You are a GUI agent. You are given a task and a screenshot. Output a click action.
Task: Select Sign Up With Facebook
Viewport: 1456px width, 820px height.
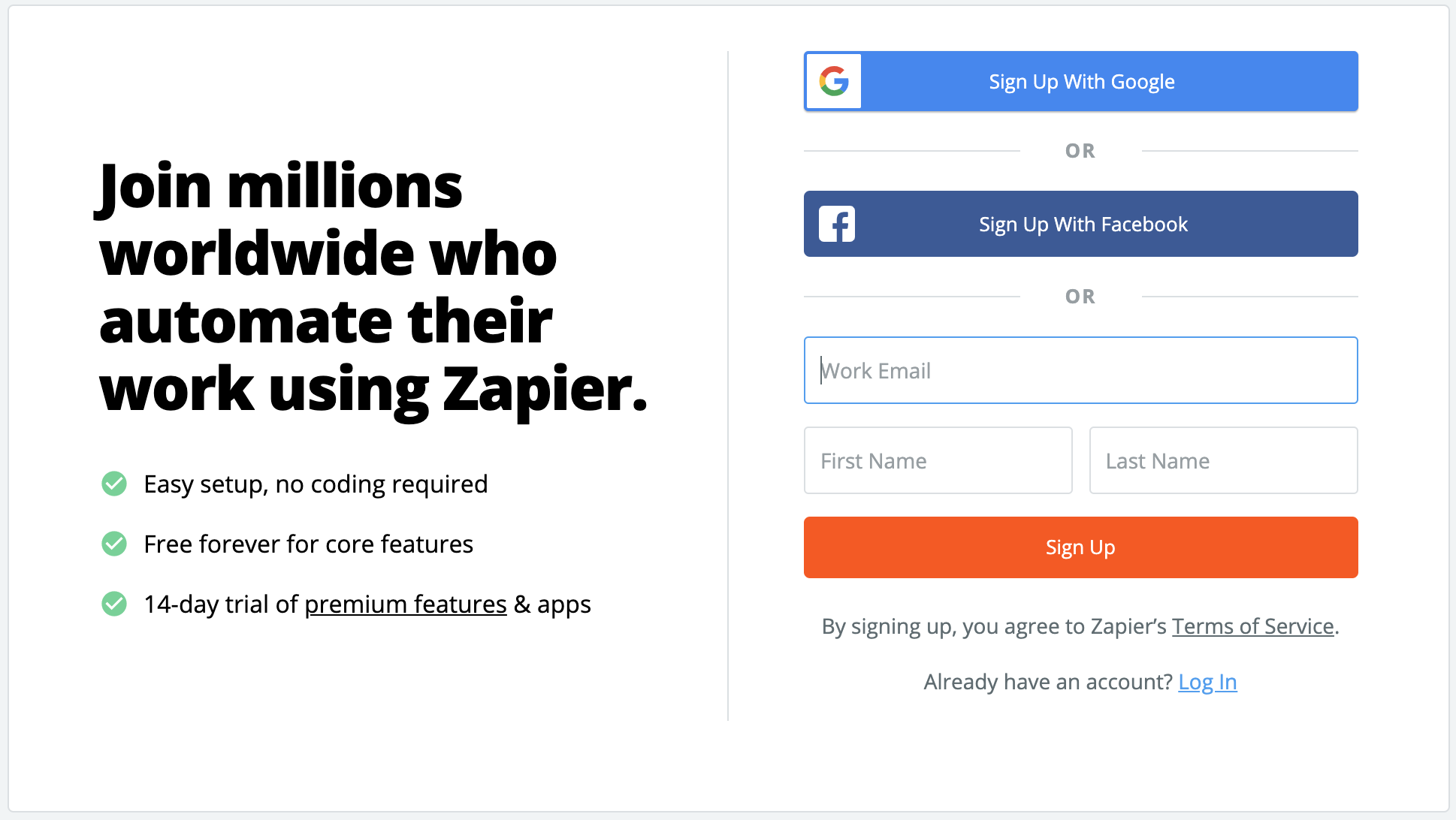(1080, 224)
